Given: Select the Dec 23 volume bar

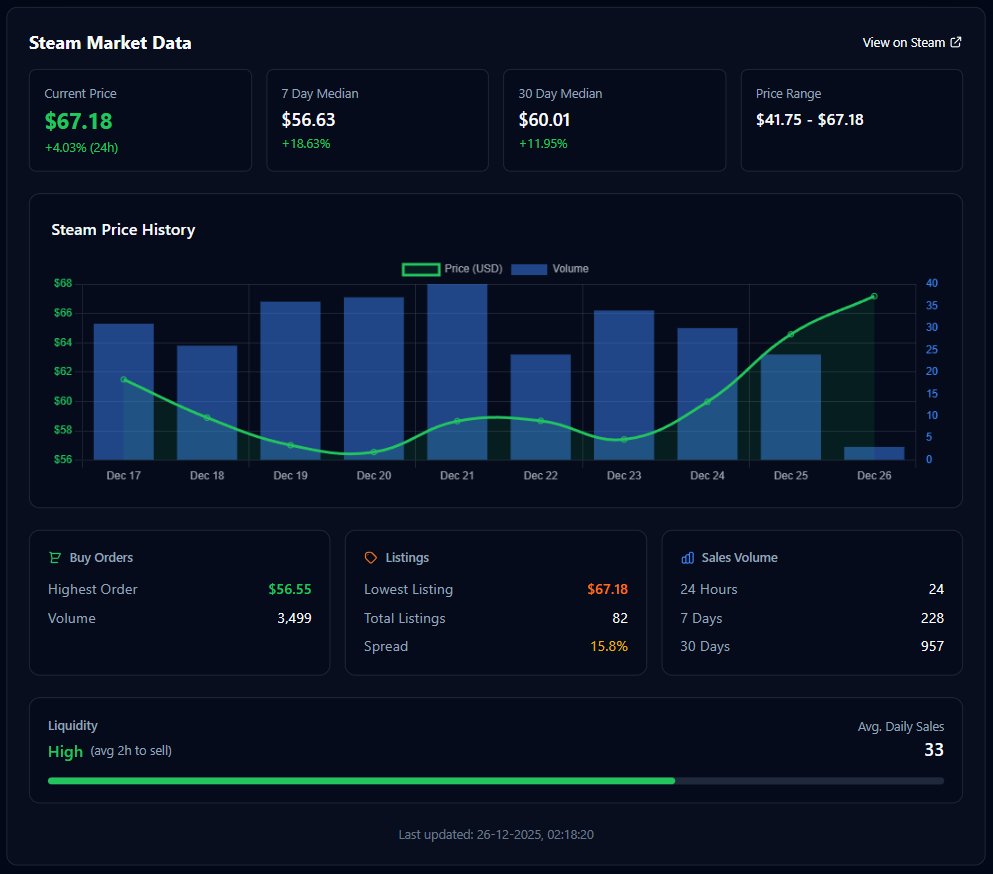Looking at the screenshot, I should coord(624,385).
